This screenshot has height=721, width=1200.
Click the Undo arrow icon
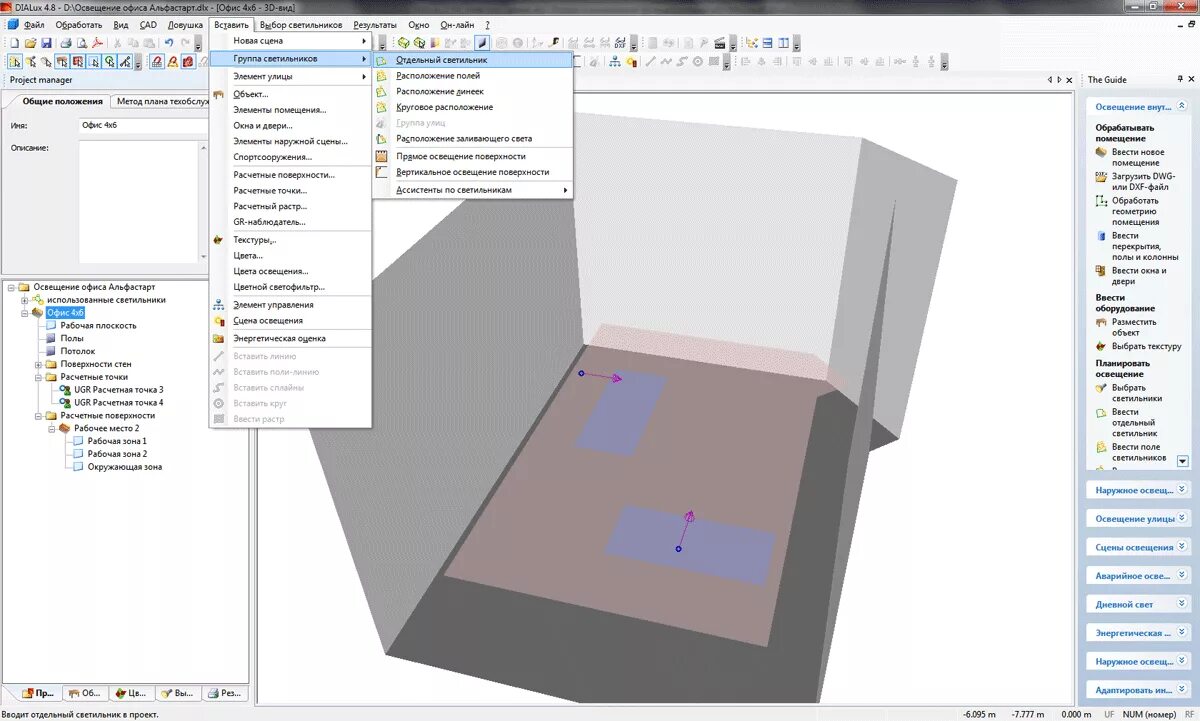pyautogui.click(x=169, y=43)
